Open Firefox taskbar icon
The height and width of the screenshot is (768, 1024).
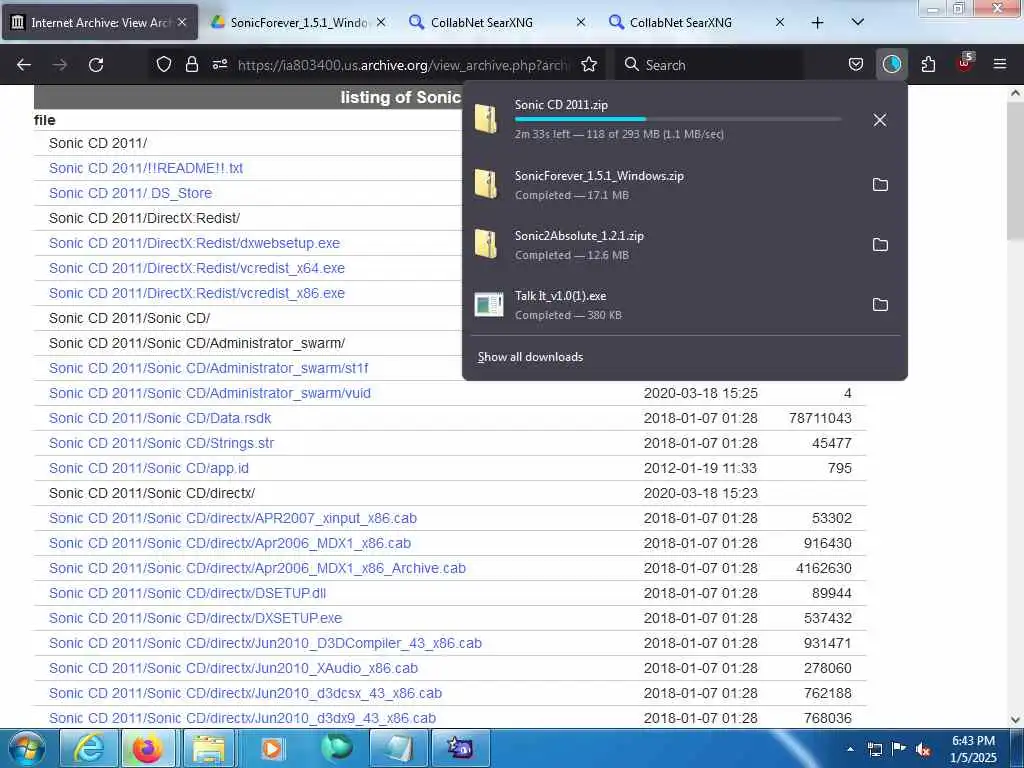coord(148,748)
